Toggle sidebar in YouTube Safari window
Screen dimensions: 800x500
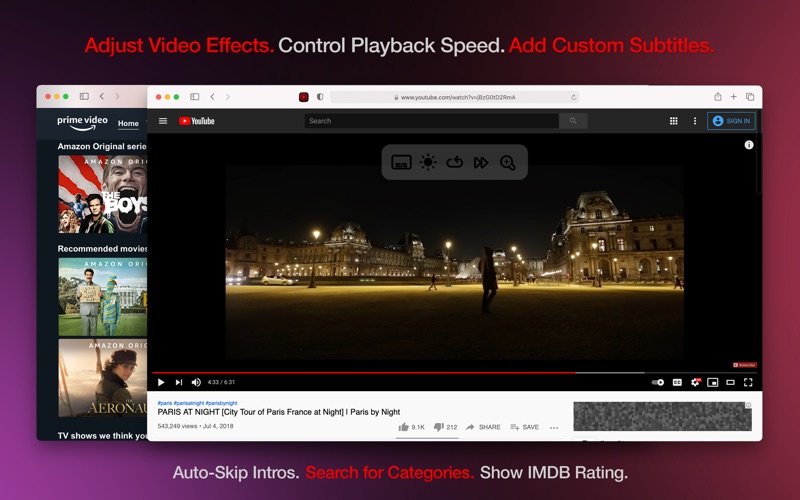point(194,96)
